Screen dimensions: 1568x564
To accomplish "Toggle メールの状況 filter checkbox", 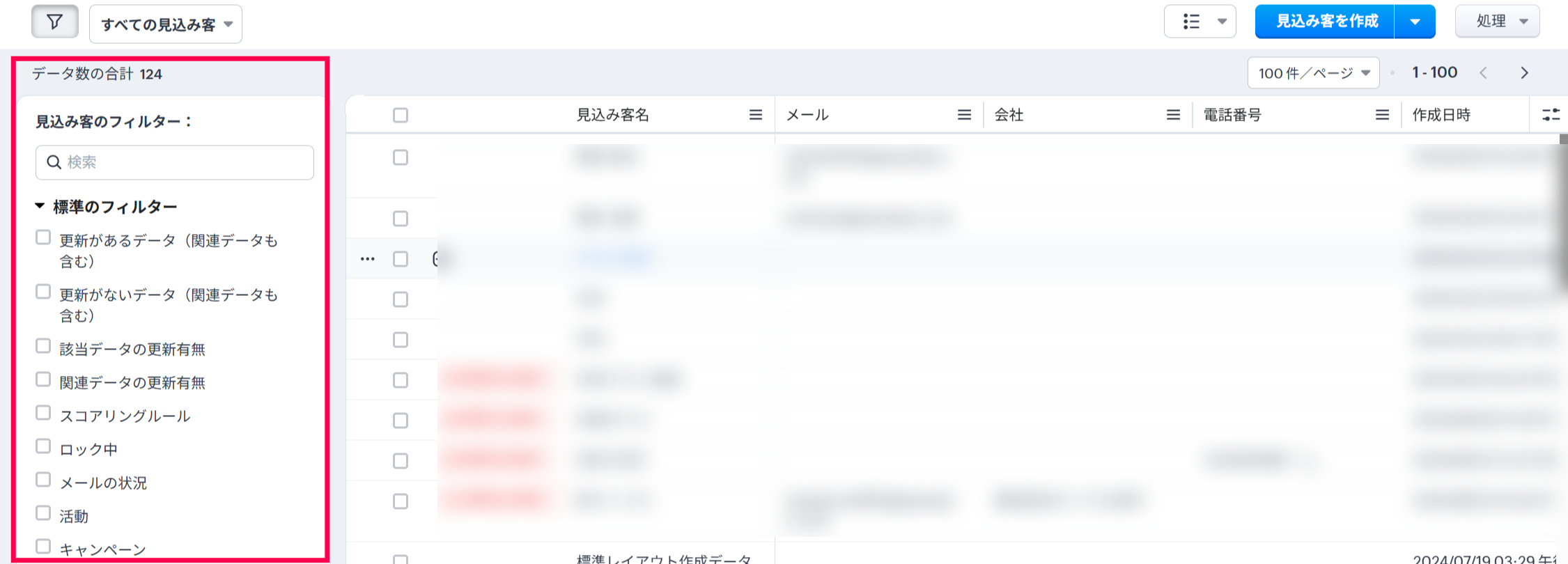I will click(43, 480).
